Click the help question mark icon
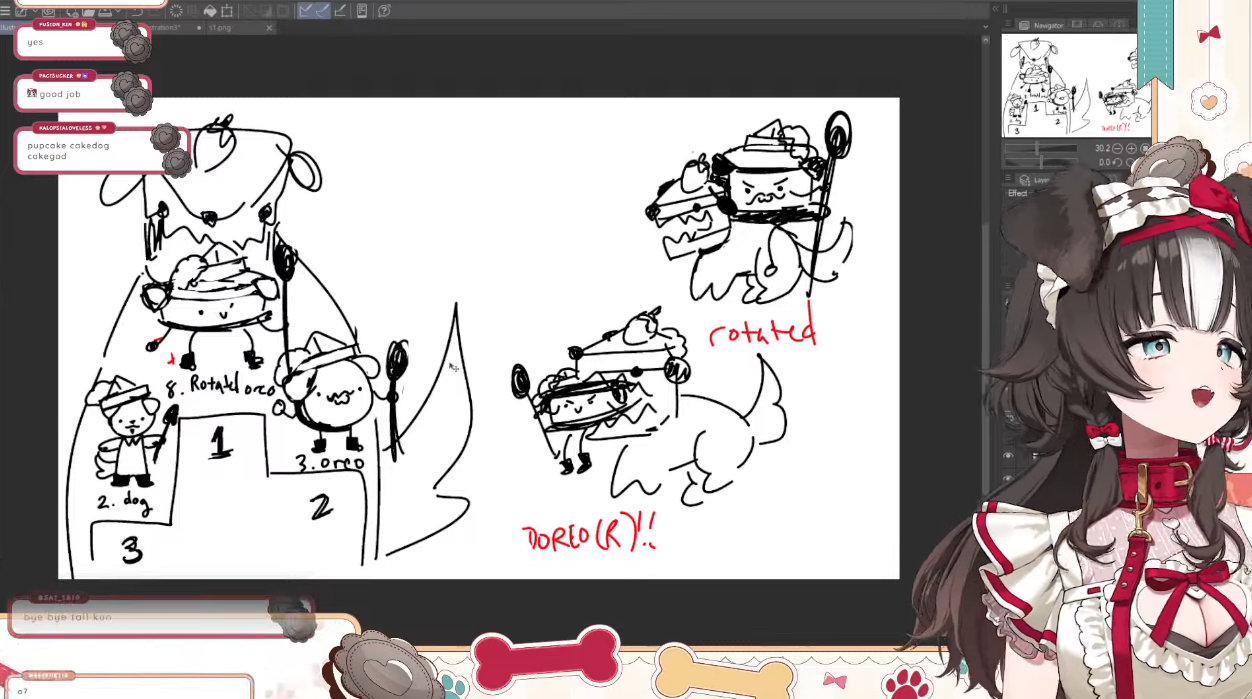 385,11
